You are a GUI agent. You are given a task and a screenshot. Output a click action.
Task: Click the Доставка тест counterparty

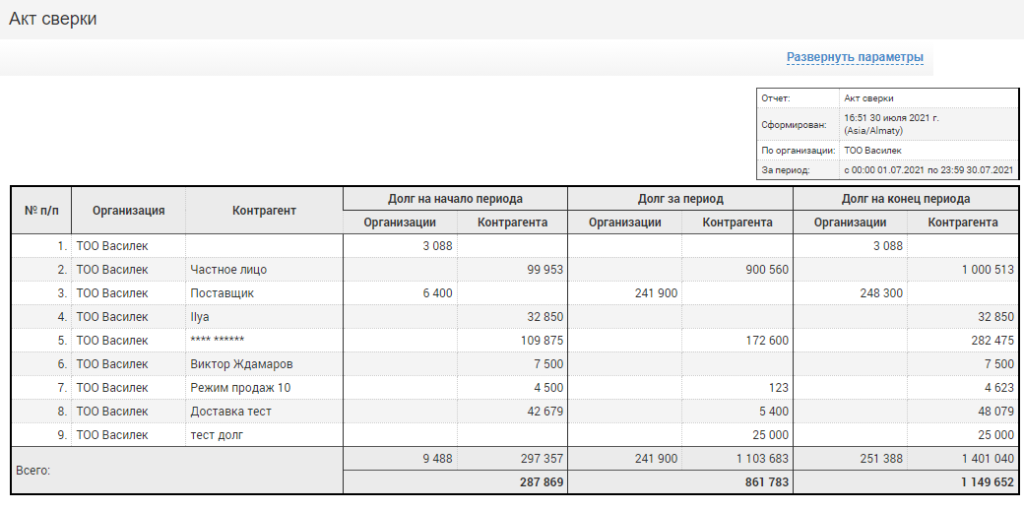point(231,411)
